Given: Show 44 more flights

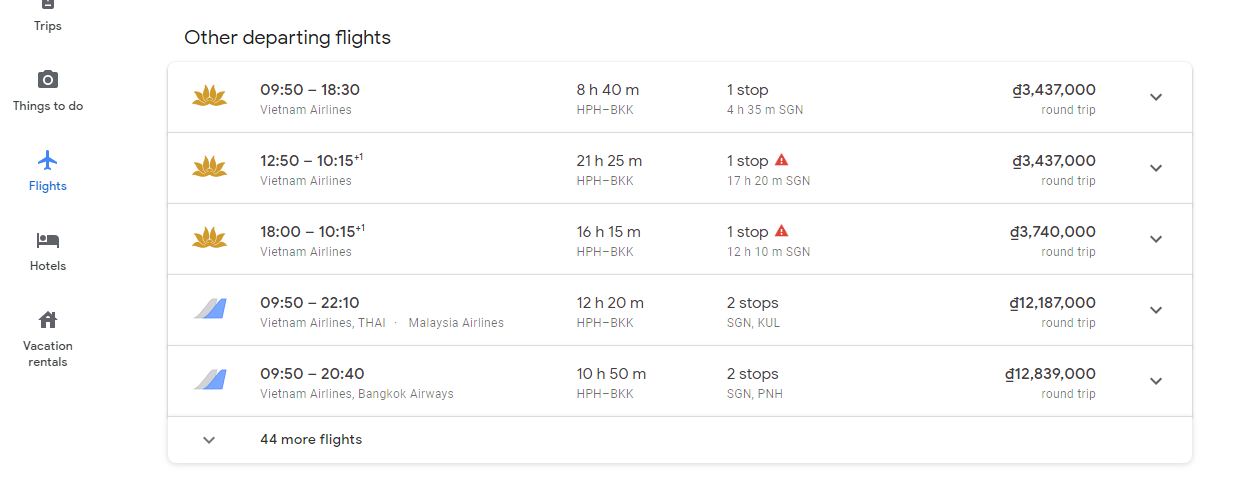Looking at the screenshot, I should 311,440.
